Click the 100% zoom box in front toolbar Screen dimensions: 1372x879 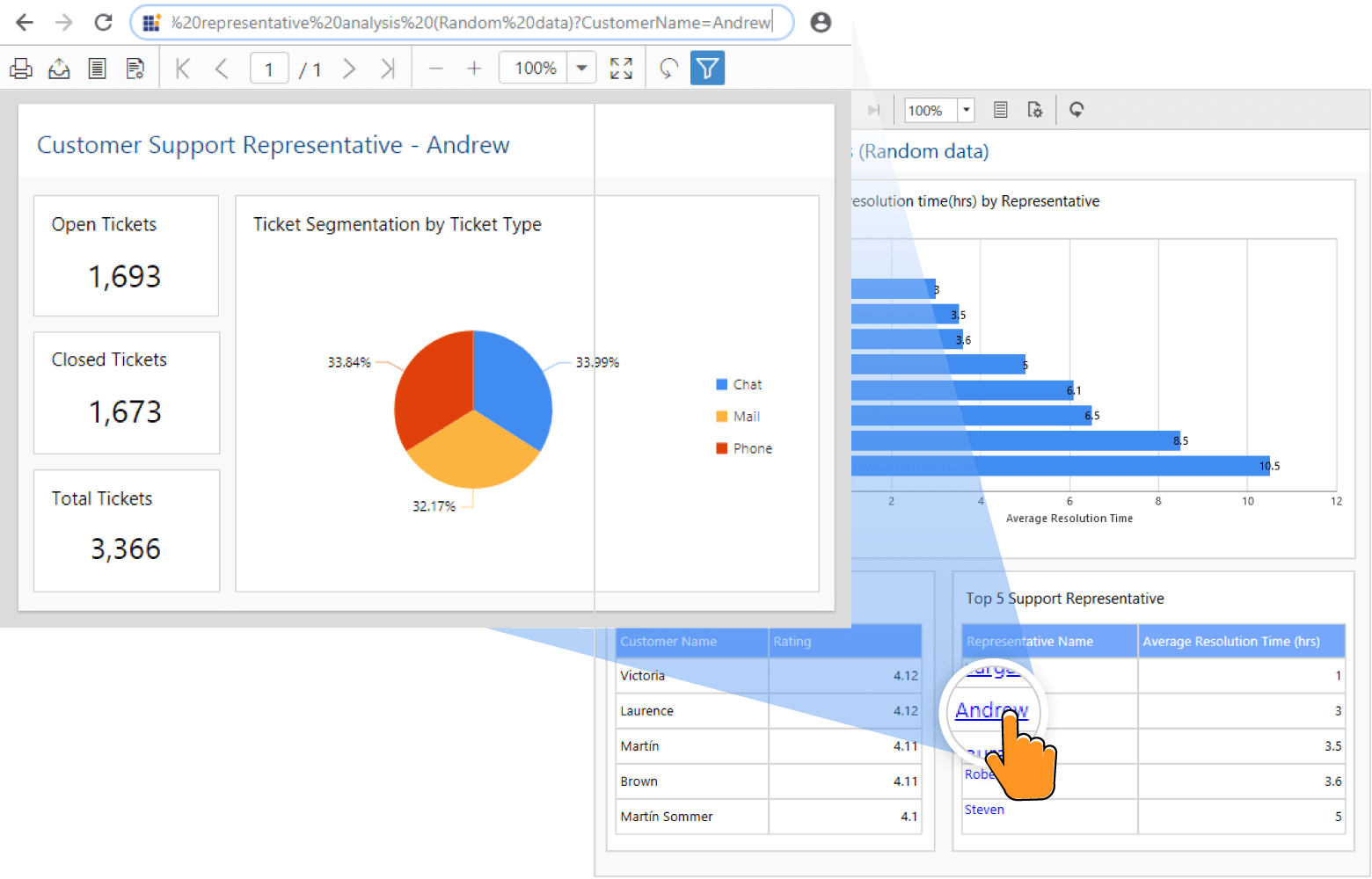click(535, 69)
